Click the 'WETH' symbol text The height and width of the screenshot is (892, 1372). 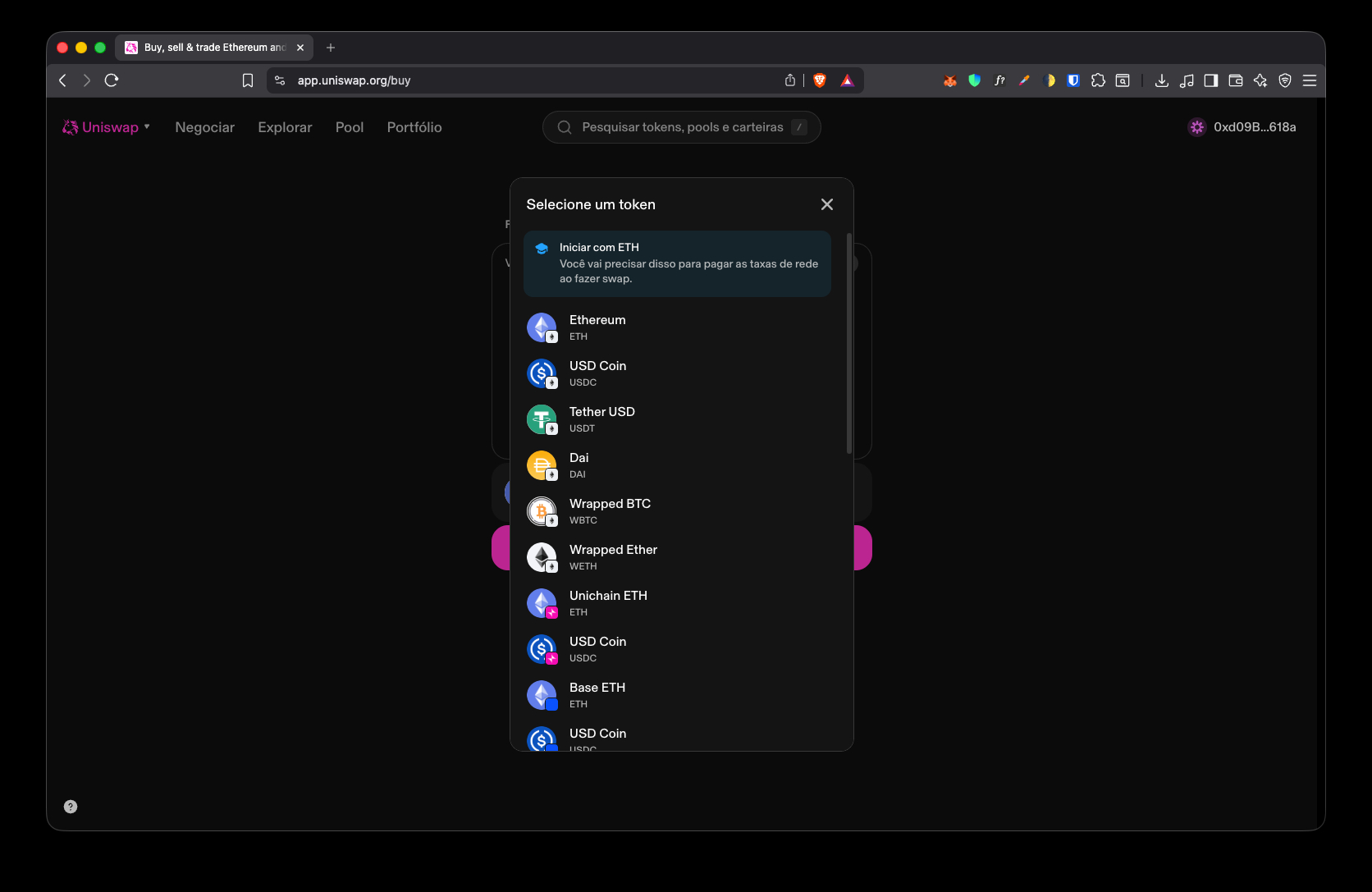click(583, 566)
